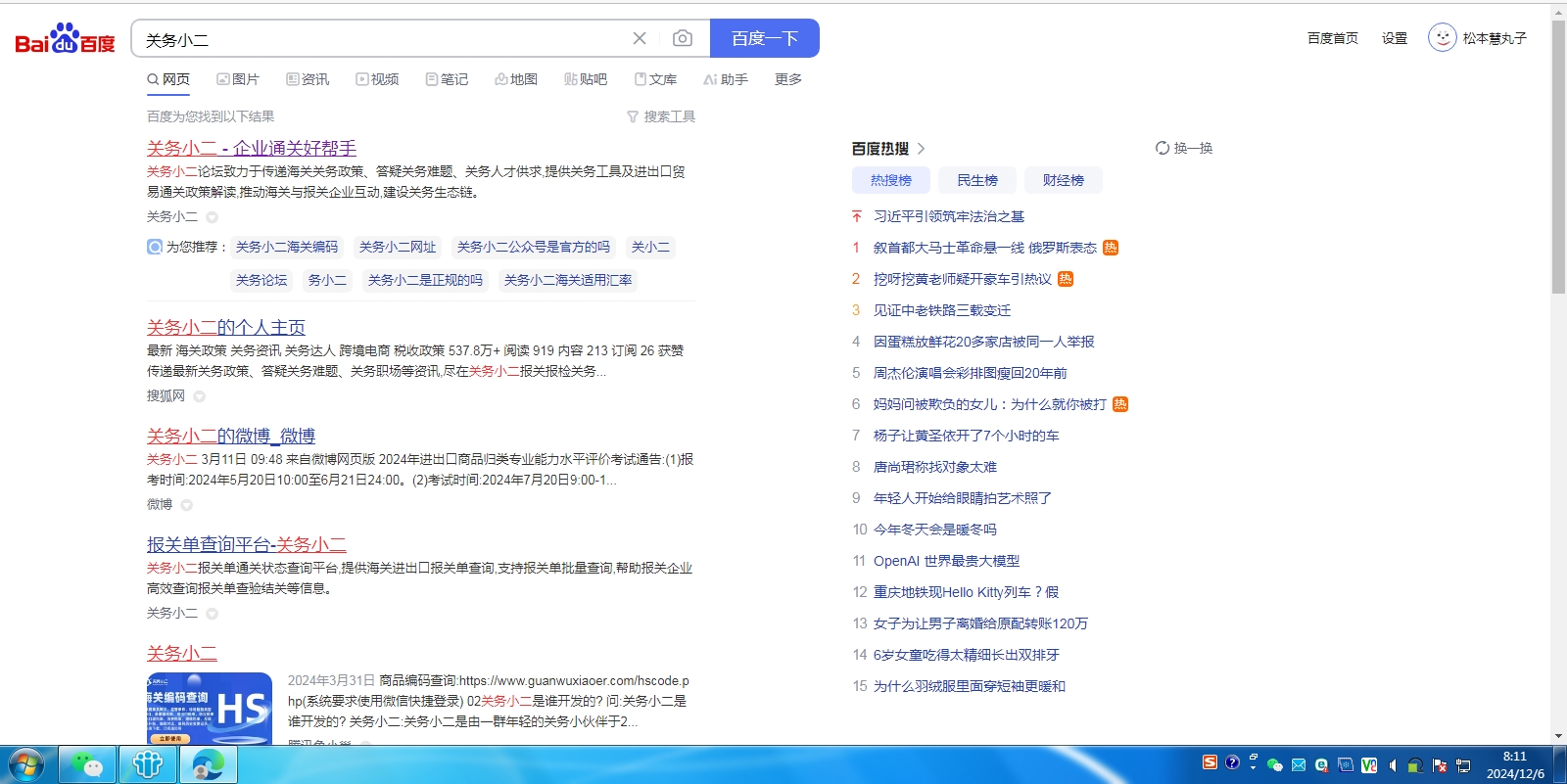
Task: Open result 关务小二 - 企业通关好帮手
Action: coord(252,148)
